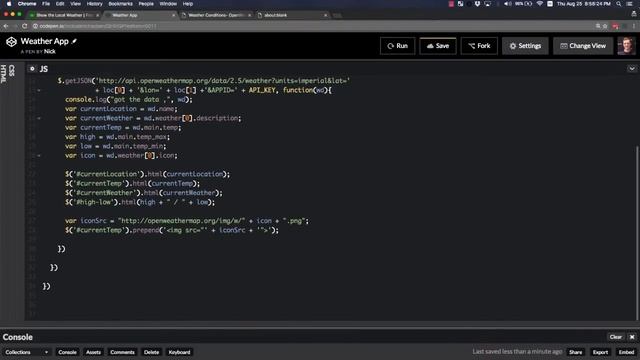The width and height of the screenshot is (640, 360).
Task: Close the Weather Conditions tab
Action: coord(249,15)
